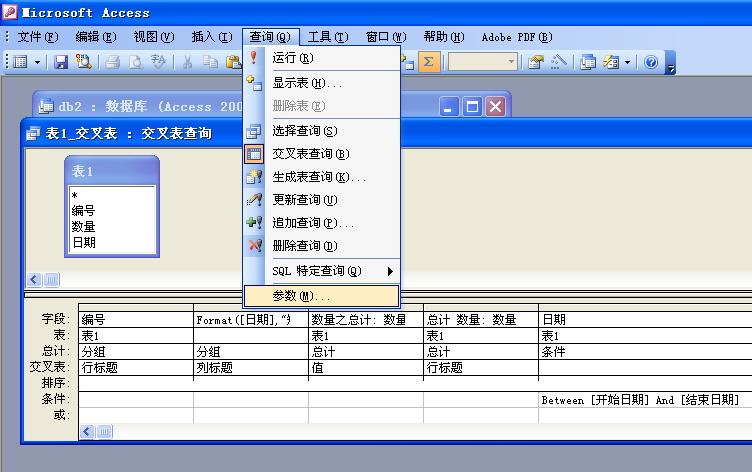Open the New Object dropdown arrow
Image resolution: width=752 pixels, height=472 pixels.
[627, 62]
